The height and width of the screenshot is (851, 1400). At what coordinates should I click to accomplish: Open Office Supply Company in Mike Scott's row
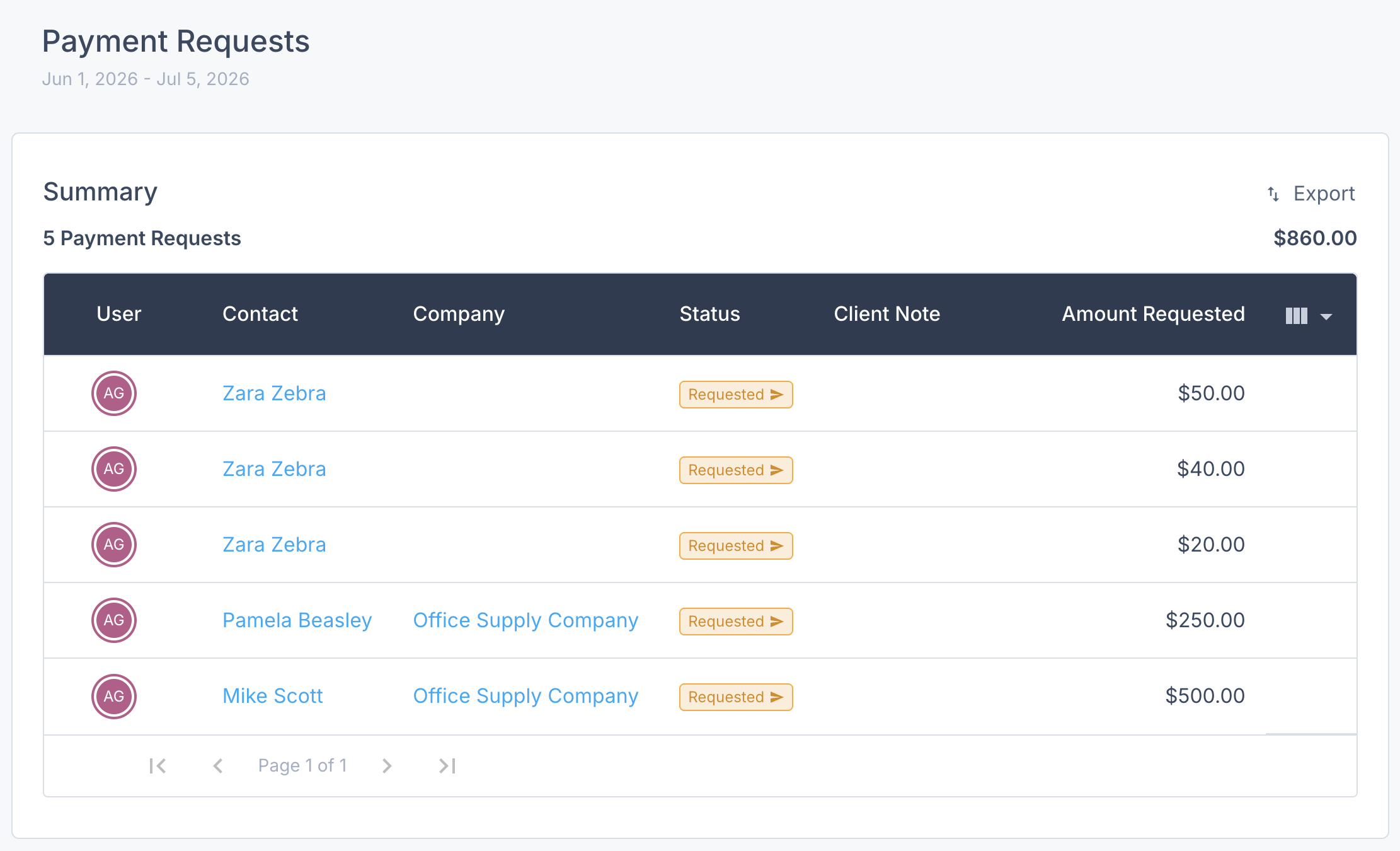(525, 696)
